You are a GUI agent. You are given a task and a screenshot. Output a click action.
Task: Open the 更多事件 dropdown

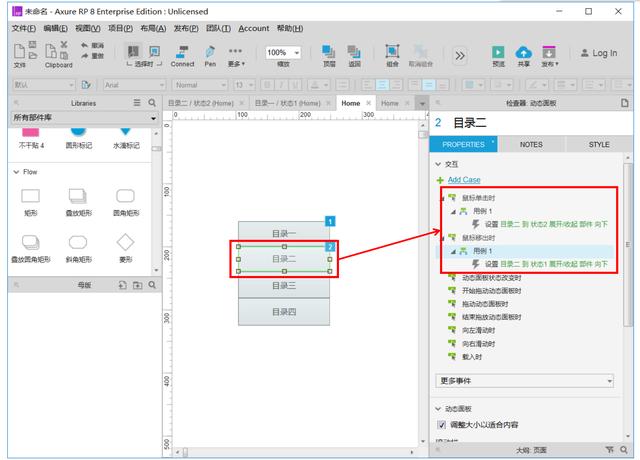coord(524,381)
